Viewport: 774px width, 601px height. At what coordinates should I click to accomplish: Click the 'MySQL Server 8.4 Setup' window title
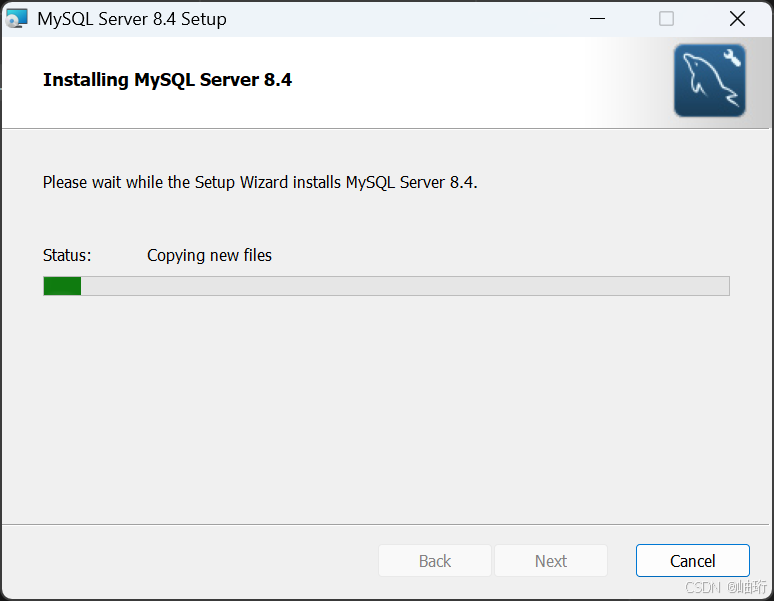132,19
